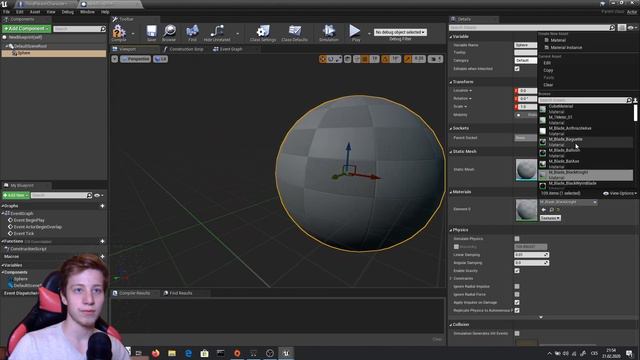This screenshot has width=640, height=360.
Task: Open the Lit view mode dropdown
Action: click(160, 59)
